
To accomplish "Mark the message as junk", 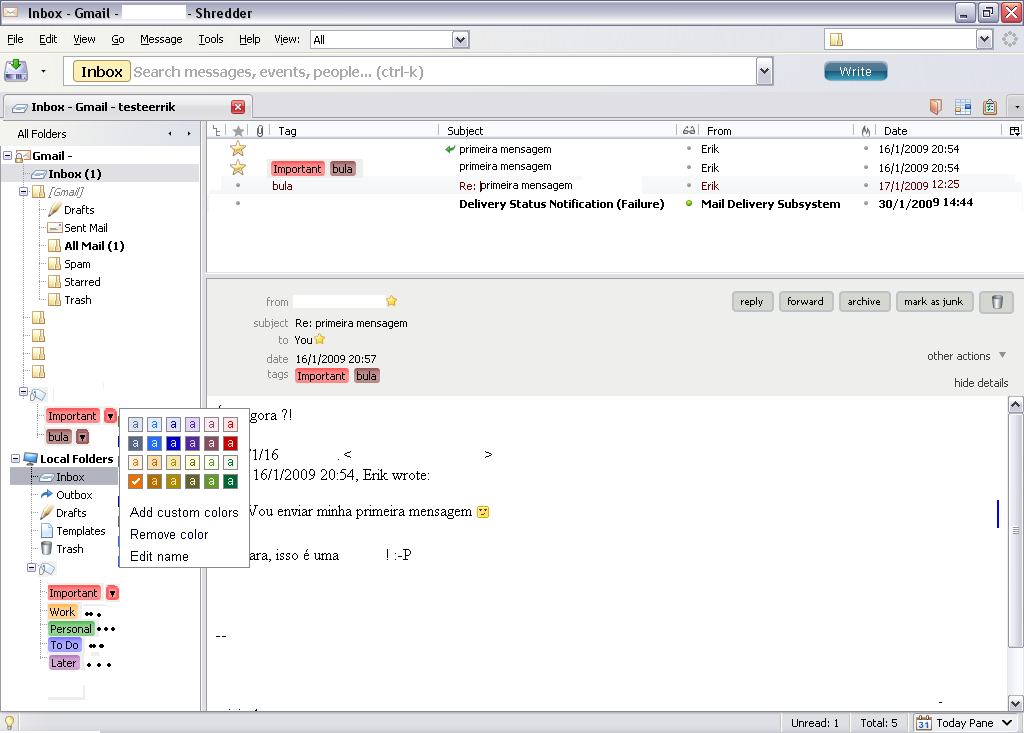I will (x=934, y=302).
